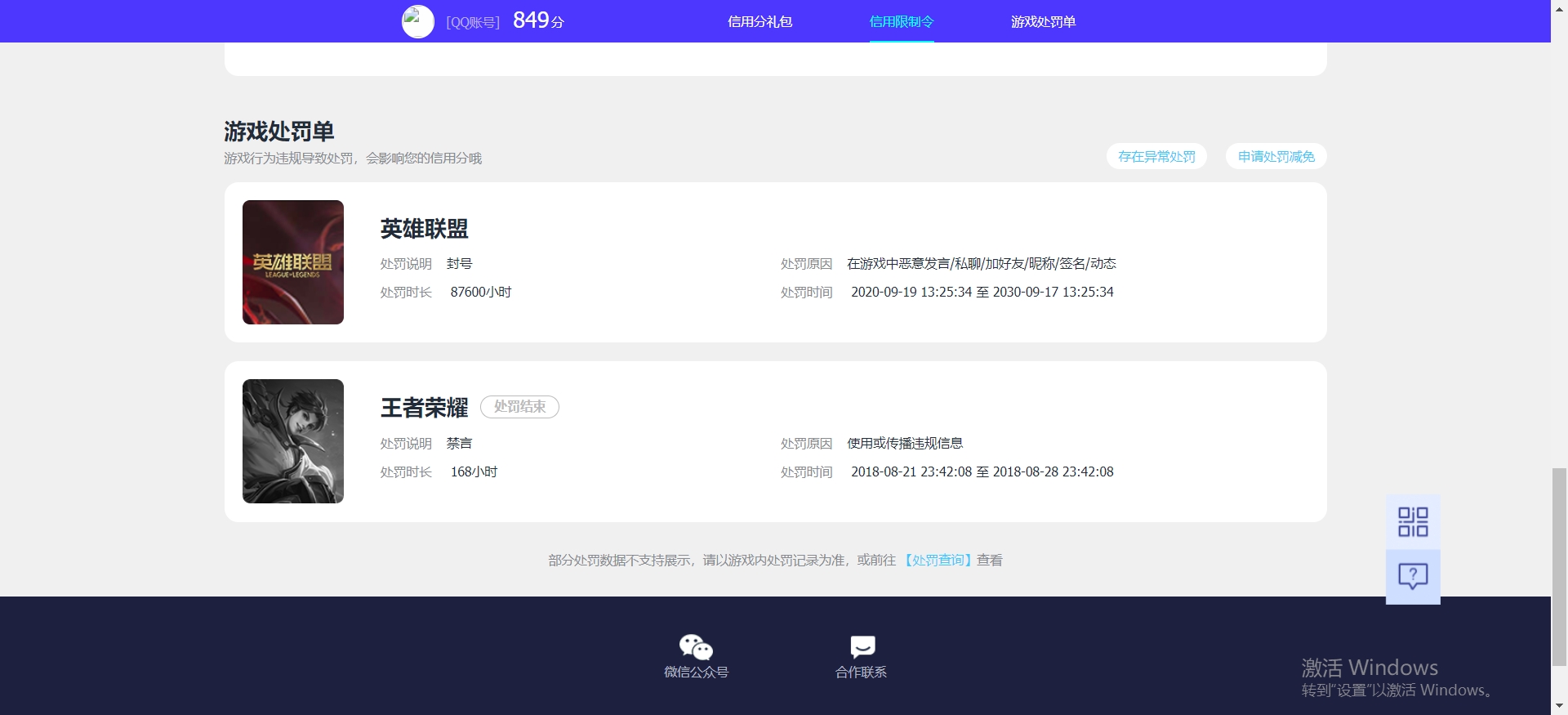
Task: Click the reason 在游戏中恶意发言/私聊/加好友/昵称/签名/动态
Action: pos(982,263)
